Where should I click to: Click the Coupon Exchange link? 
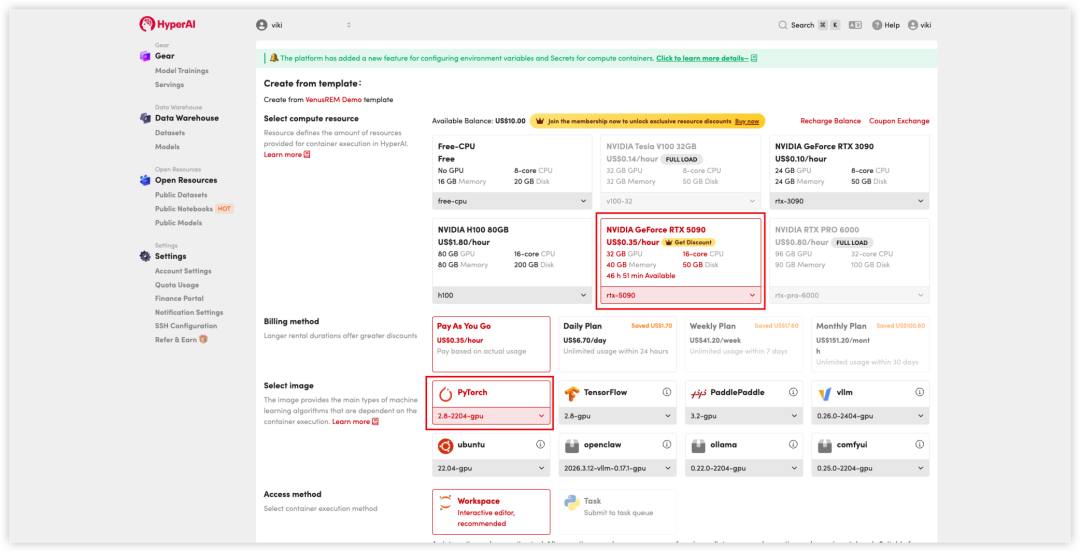coord(899,121)
